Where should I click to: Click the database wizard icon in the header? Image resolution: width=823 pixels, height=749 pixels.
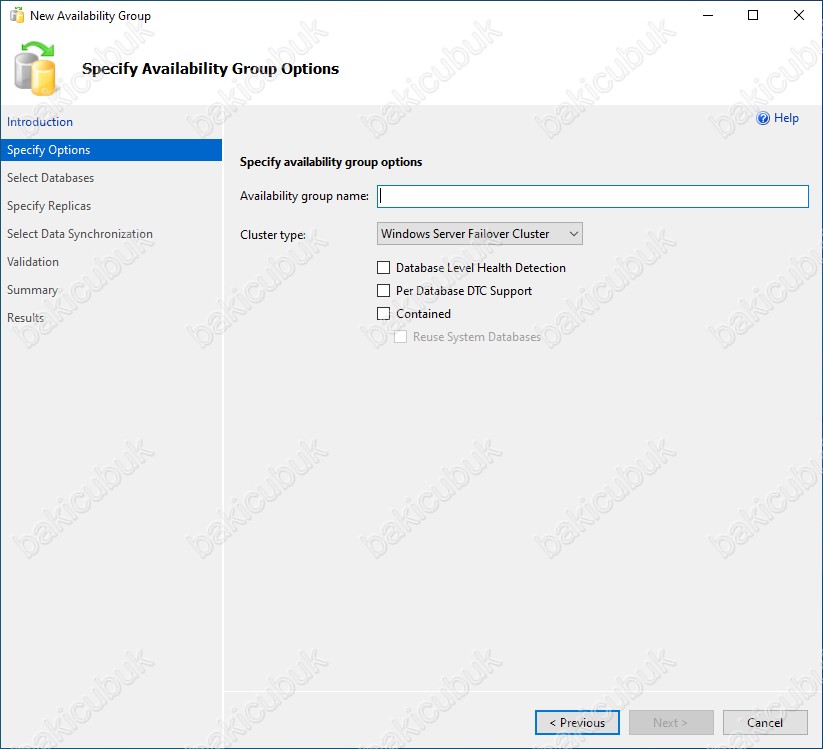coord(35,69)
